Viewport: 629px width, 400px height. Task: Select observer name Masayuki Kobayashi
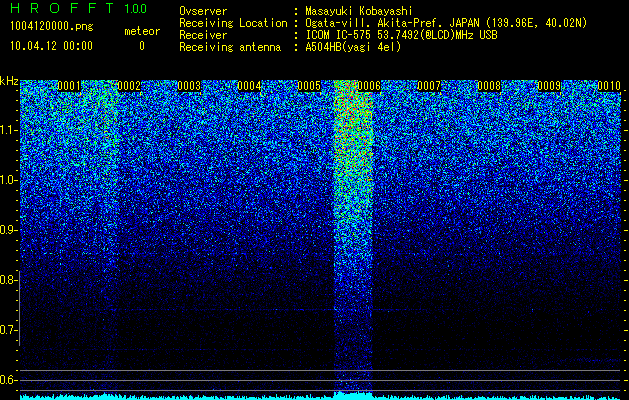359,11
